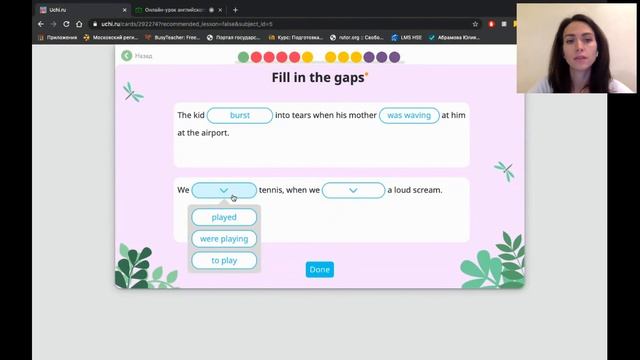Image resolution: width=640 pixels, height=360 pixels.
Task: Select the green progress dot
Action: (x=243, y=57)
